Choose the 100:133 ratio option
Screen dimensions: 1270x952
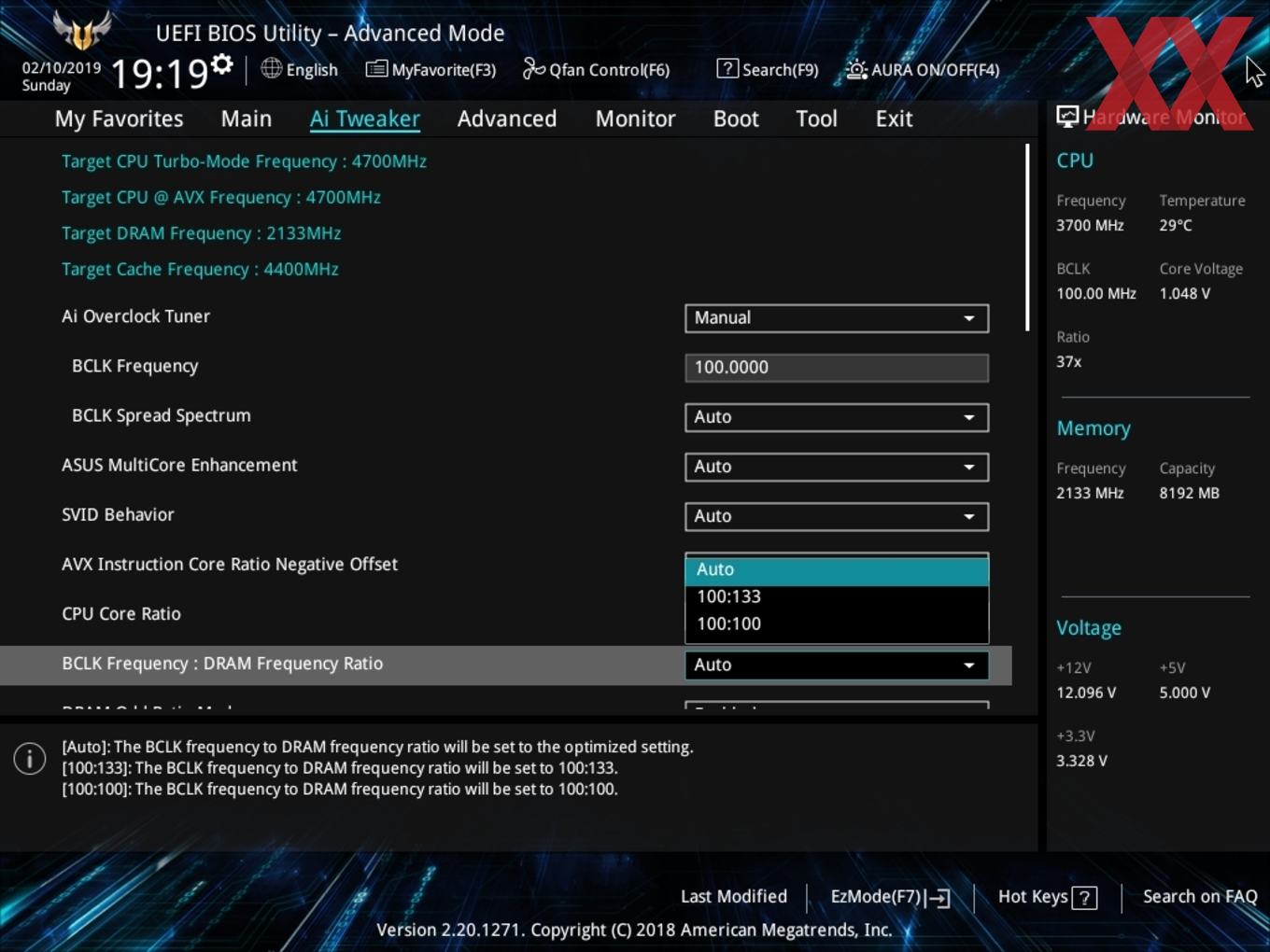click(837, 596)
